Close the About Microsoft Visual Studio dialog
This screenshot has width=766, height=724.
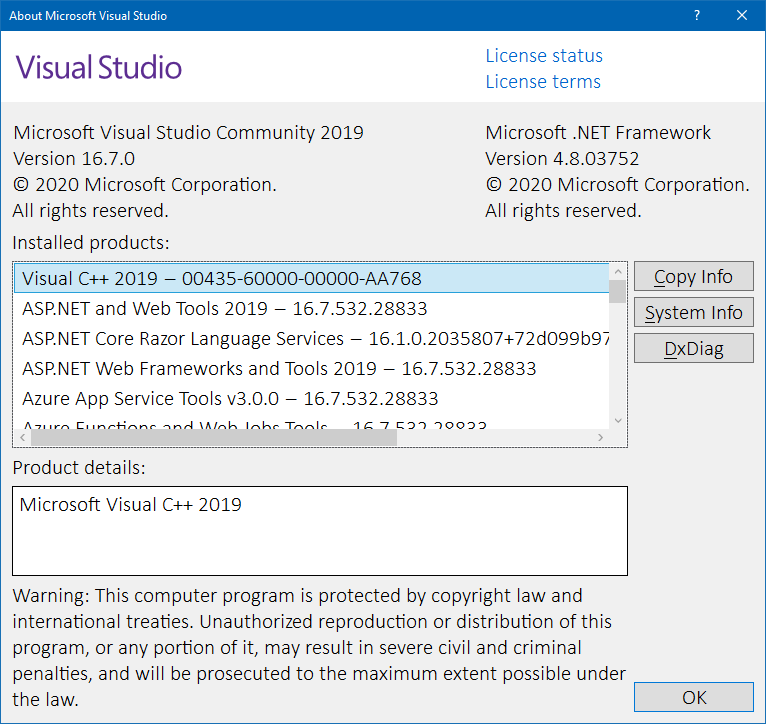pyautogui.click(x=742, y=16)
